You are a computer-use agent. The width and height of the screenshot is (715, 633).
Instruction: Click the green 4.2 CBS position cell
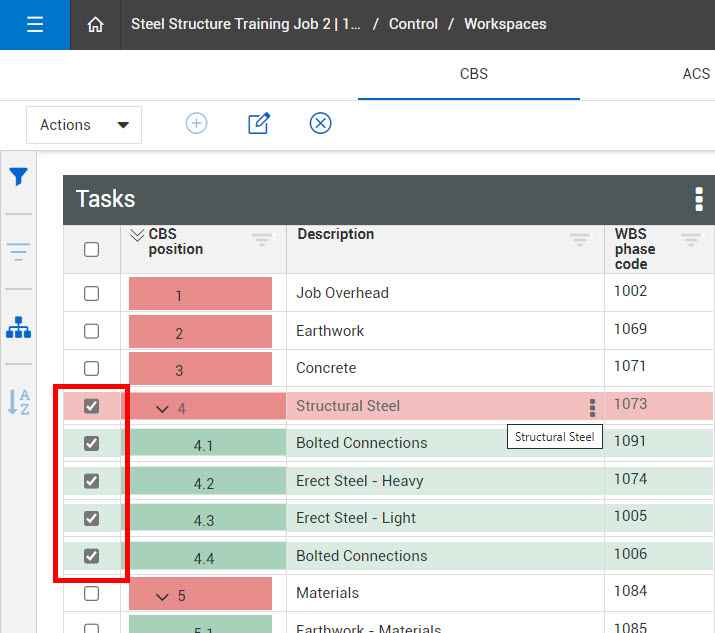pyautogui.click(x=204, y=483)
